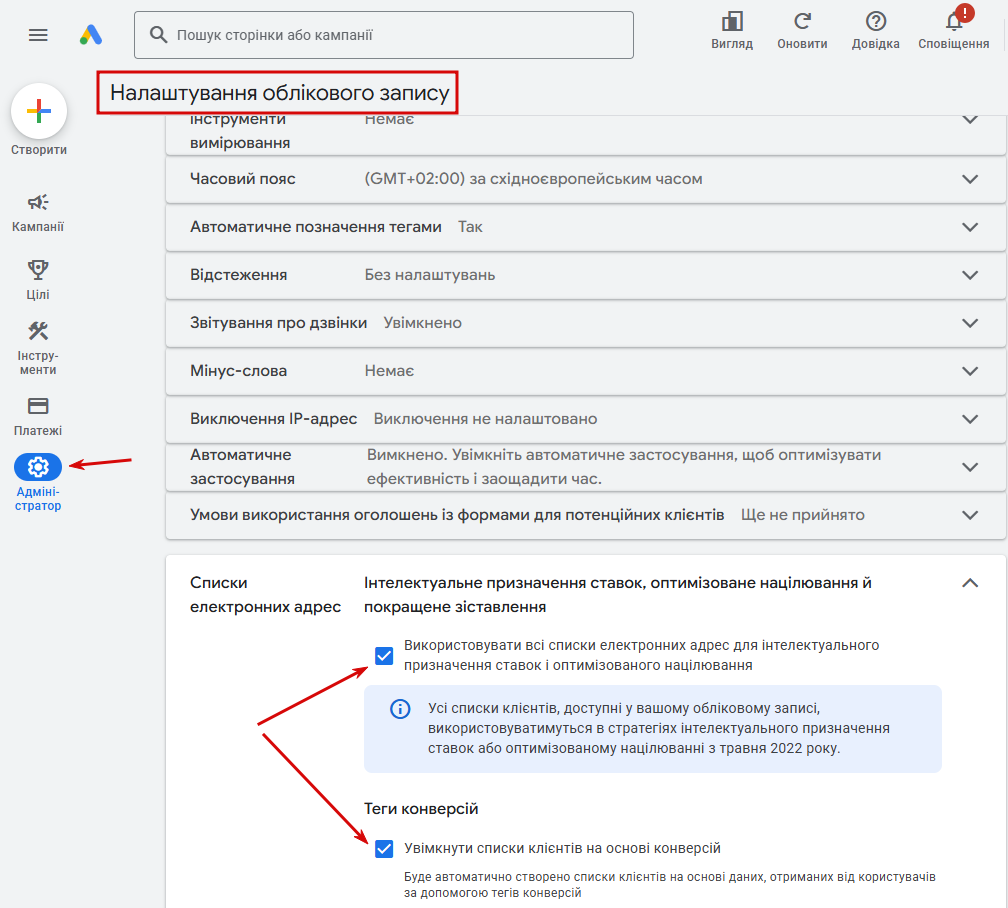Open Адміністратор gear icon in sidebar
Image resolution: width=1008 pixels, height=908 pixels.
pos(38,467)
